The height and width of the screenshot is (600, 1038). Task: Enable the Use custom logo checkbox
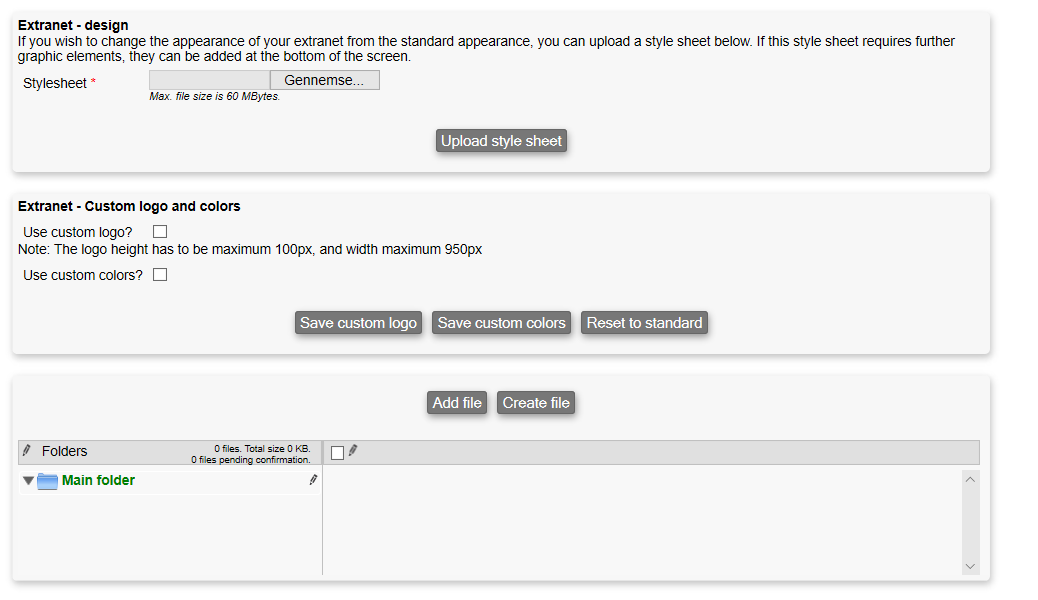pos(160,232)
